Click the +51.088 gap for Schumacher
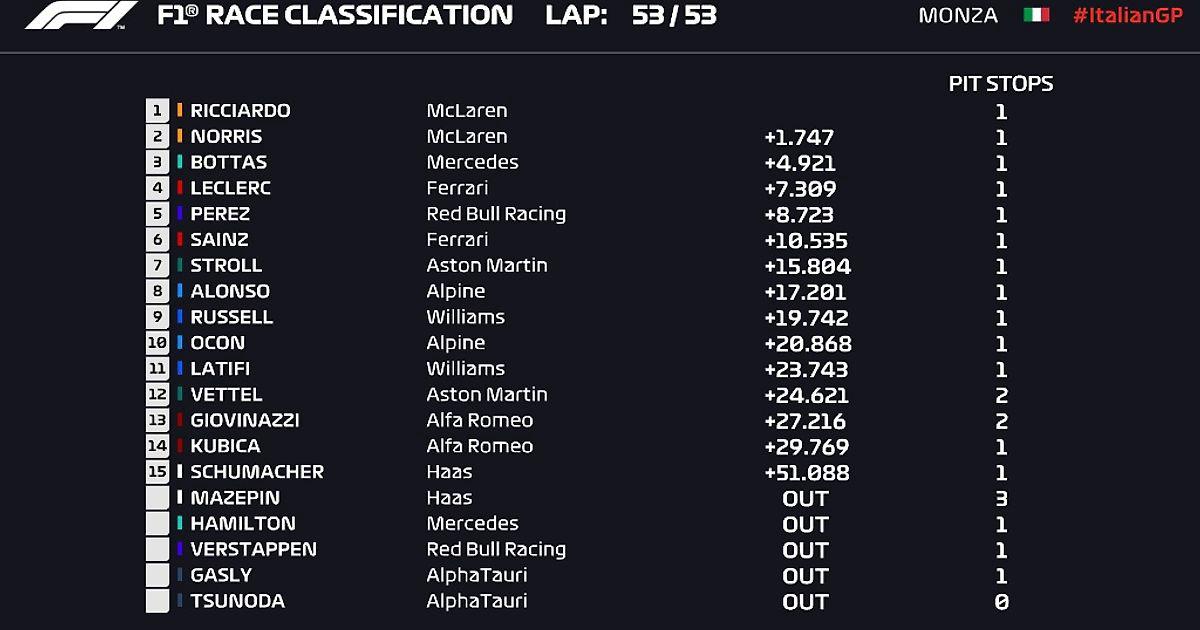The width and height of the screenshot is (1200, 630). pyautogui.click(x=806, y=472)
